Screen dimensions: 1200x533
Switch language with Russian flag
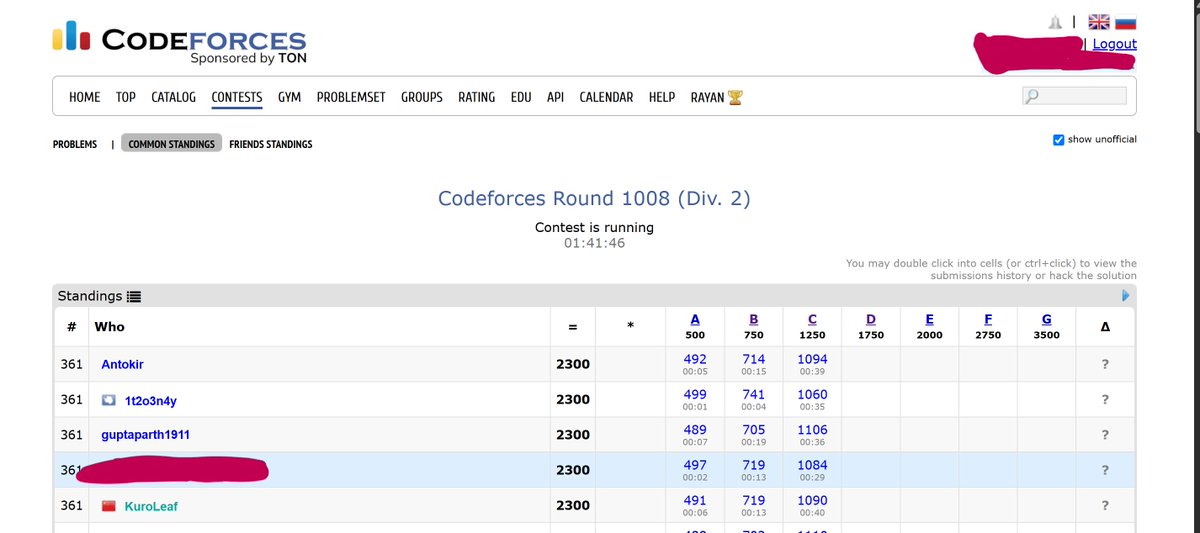coord(1125,22)
